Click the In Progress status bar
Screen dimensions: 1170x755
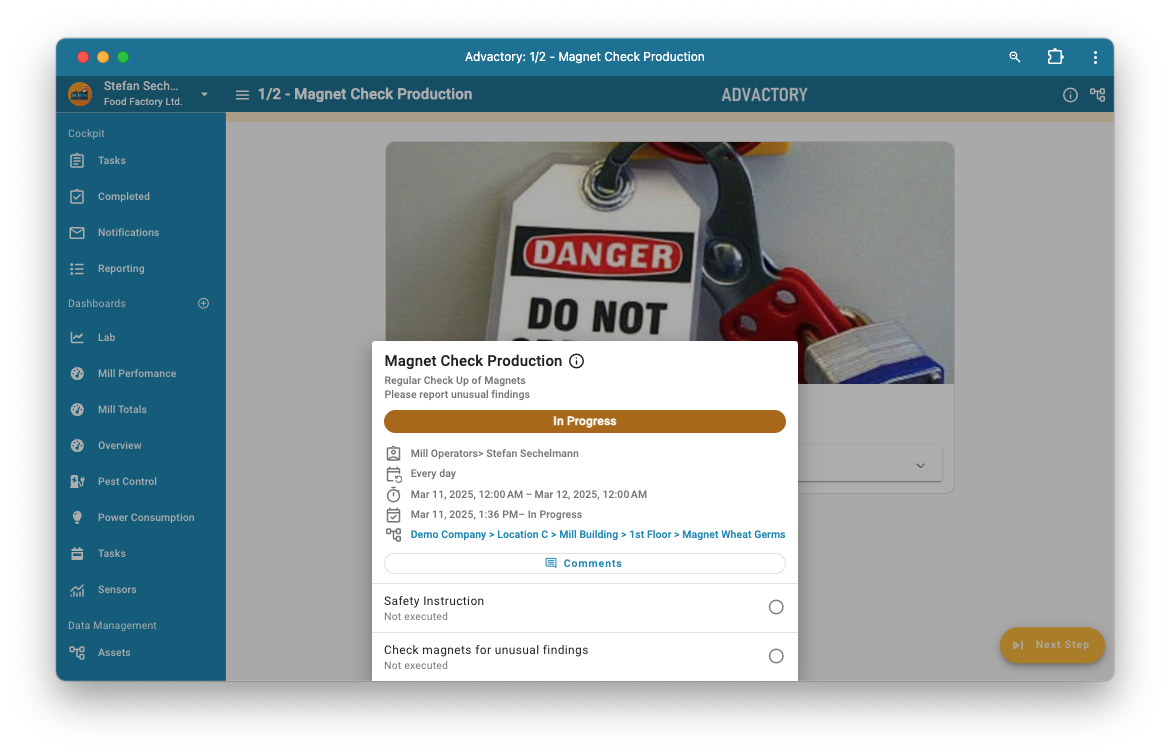585,421
